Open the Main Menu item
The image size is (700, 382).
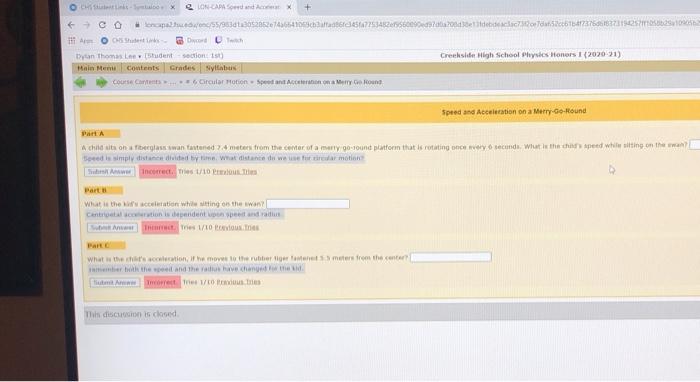click(96, 68)
